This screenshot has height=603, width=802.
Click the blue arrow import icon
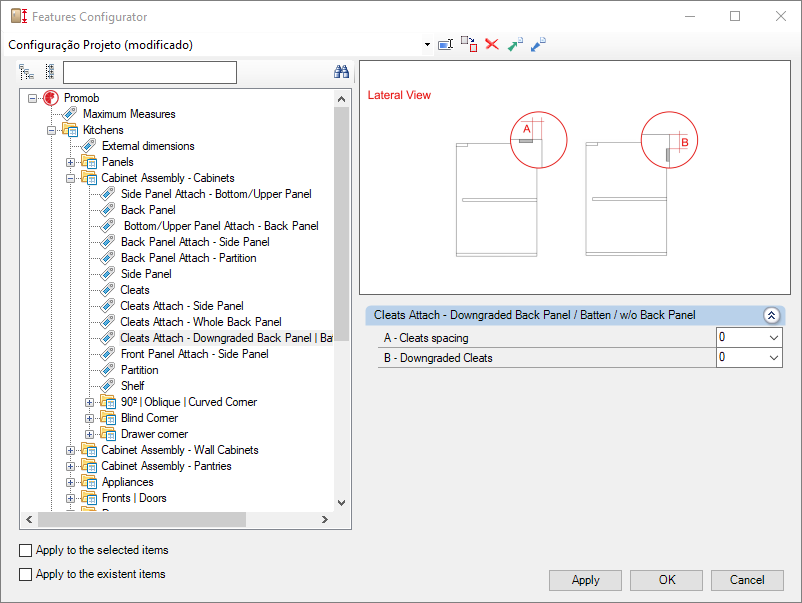tap(538, 44)
